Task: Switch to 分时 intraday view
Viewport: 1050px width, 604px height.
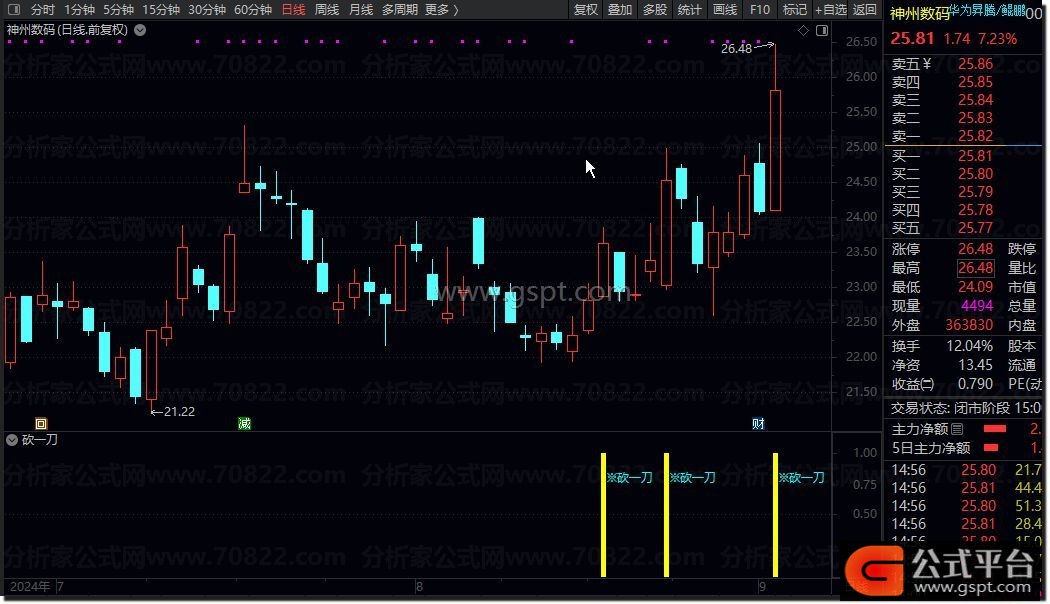Action: pyautogui.click(x=42, y=9)
